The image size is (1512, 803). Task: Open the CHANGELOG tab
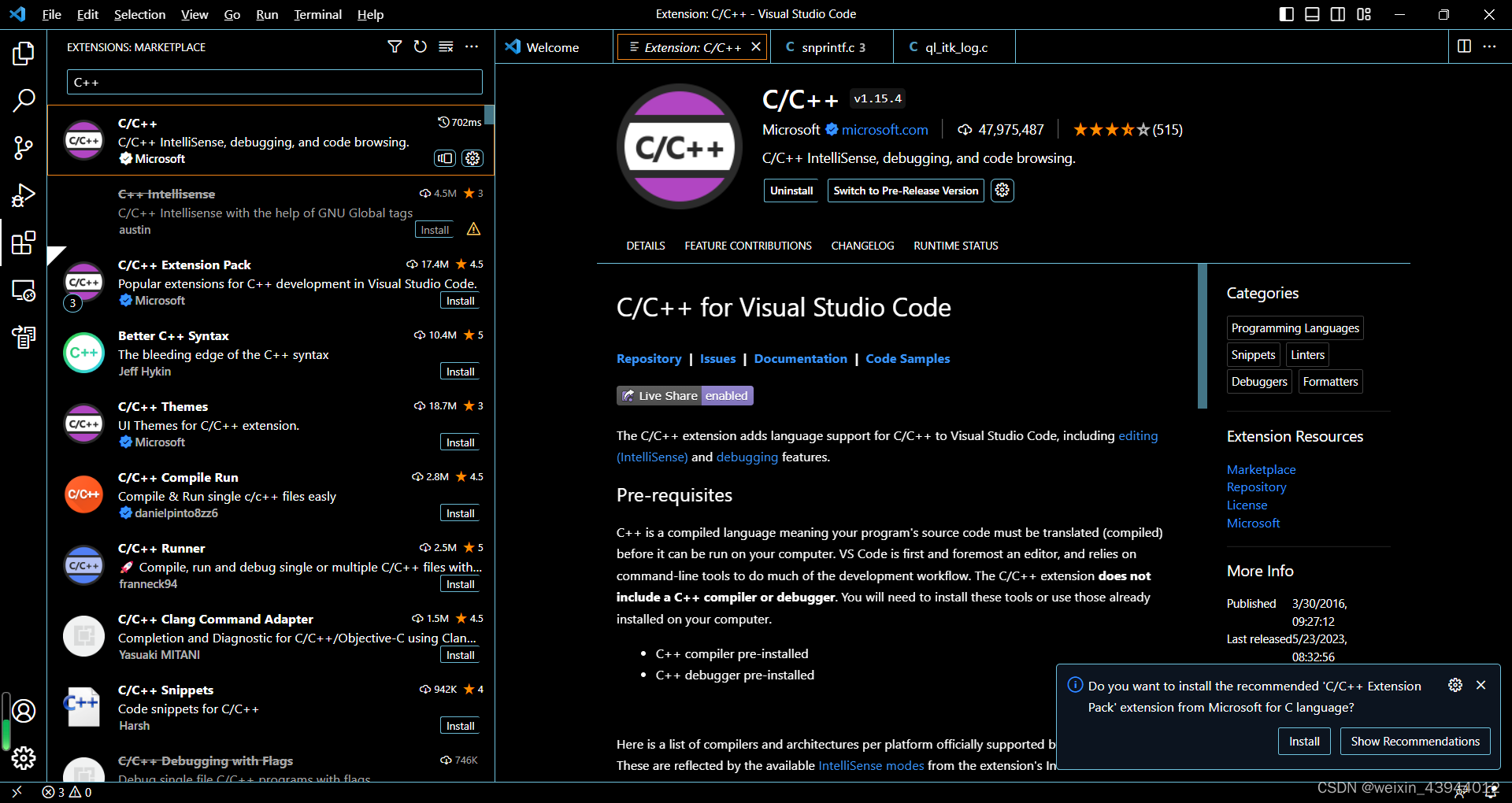coord(862,246)
